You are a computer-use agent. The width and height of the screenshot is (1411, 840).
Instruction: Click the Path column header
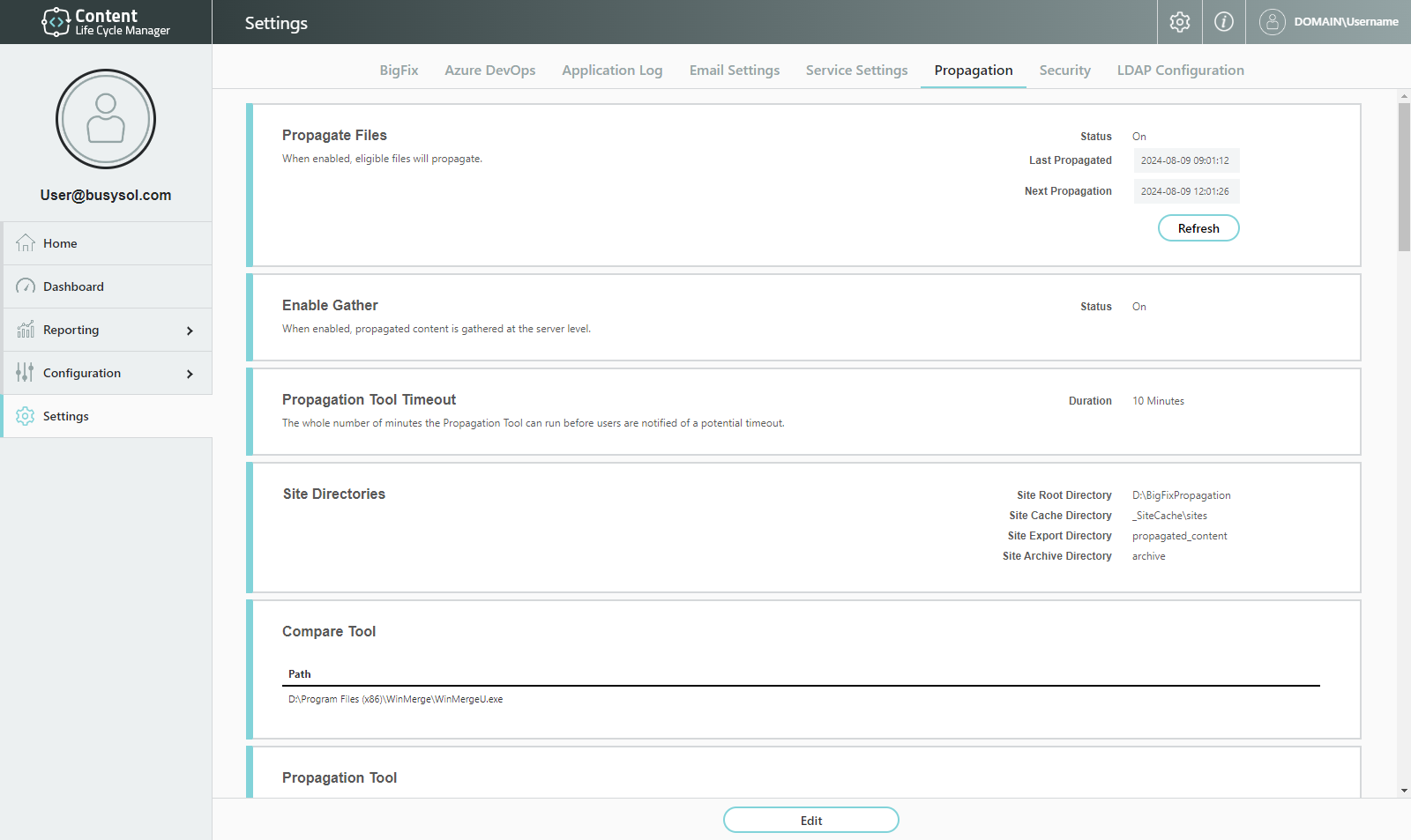pos(300,674)
